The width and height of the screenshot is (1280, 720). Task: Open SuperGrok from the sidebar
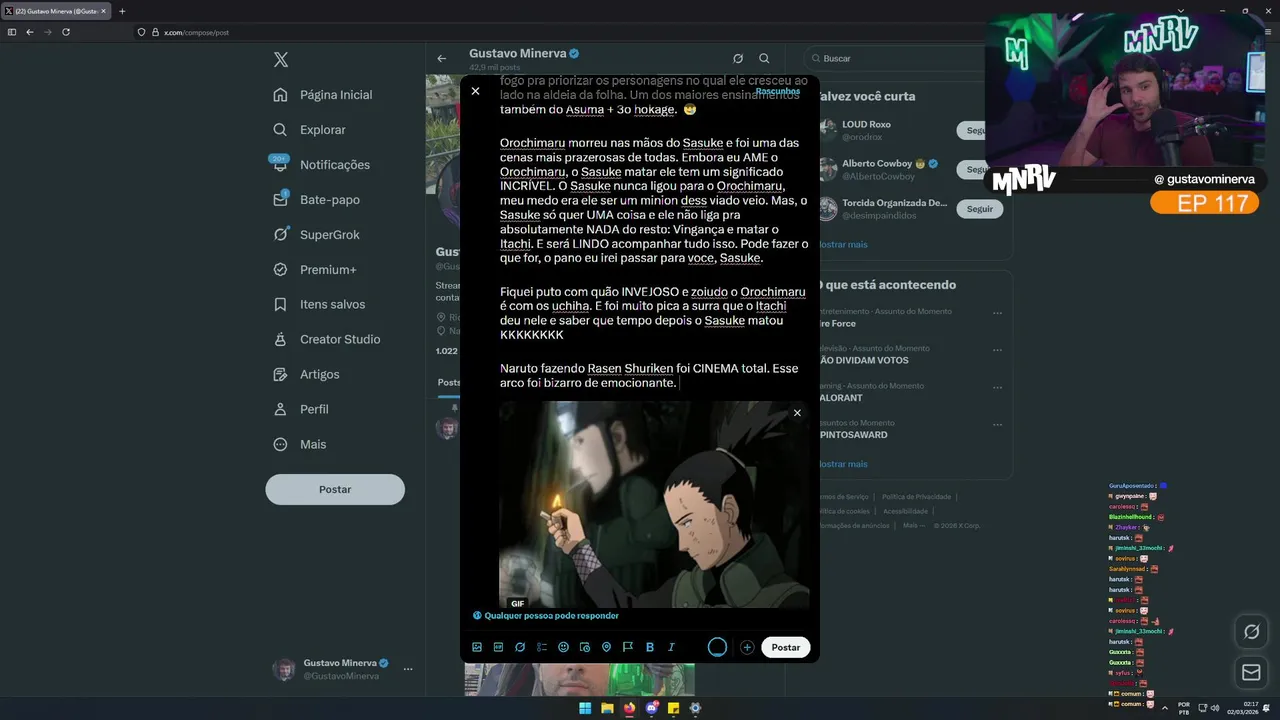[316, 235]
